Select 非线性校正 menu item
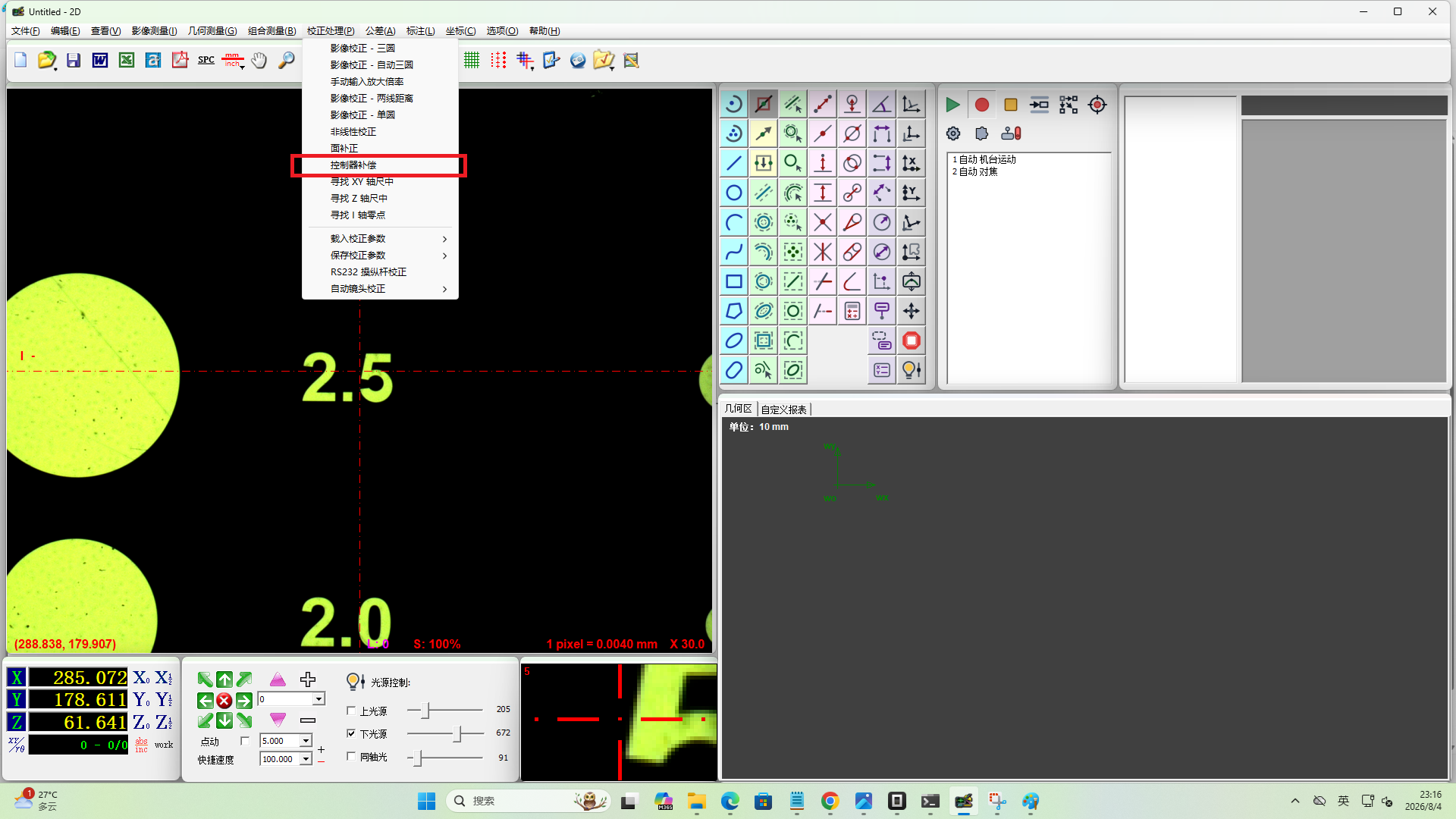The height and width of the screenshot is (819, 1456). (380, 132)
